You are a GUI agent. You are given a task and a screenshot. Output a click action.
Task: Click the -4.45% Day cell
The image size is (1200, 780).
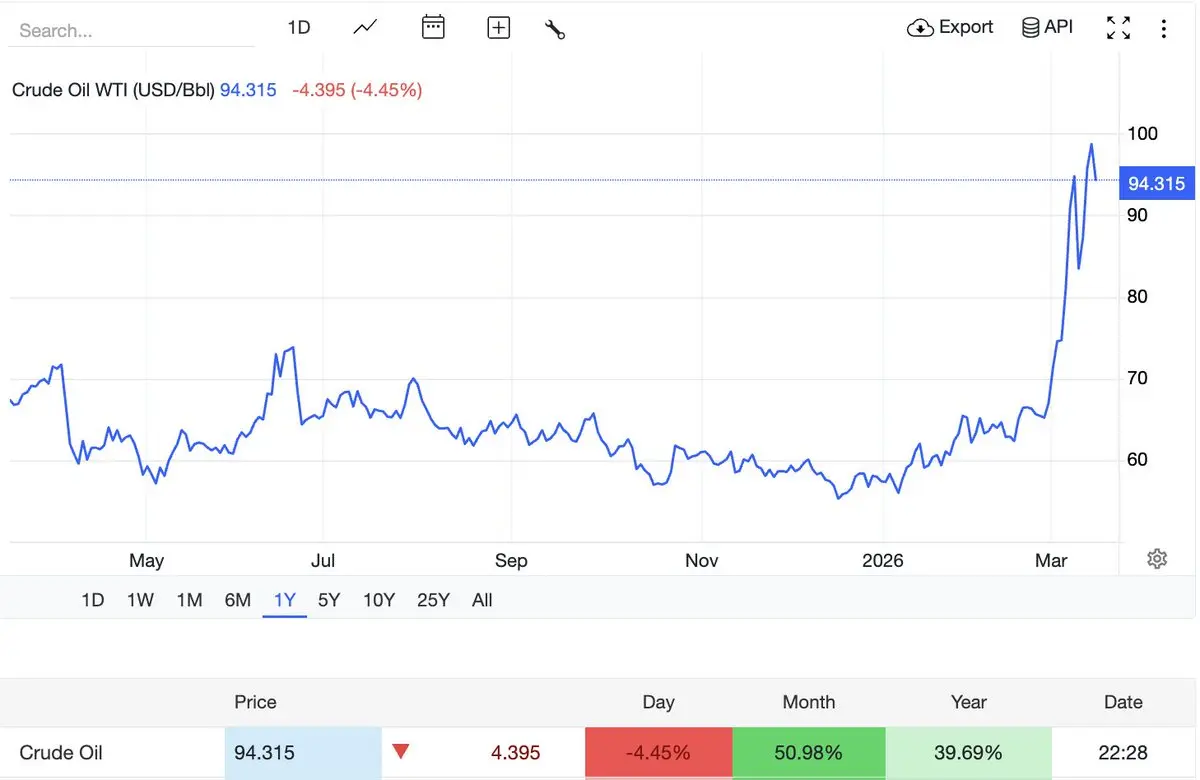click(658, 752)
